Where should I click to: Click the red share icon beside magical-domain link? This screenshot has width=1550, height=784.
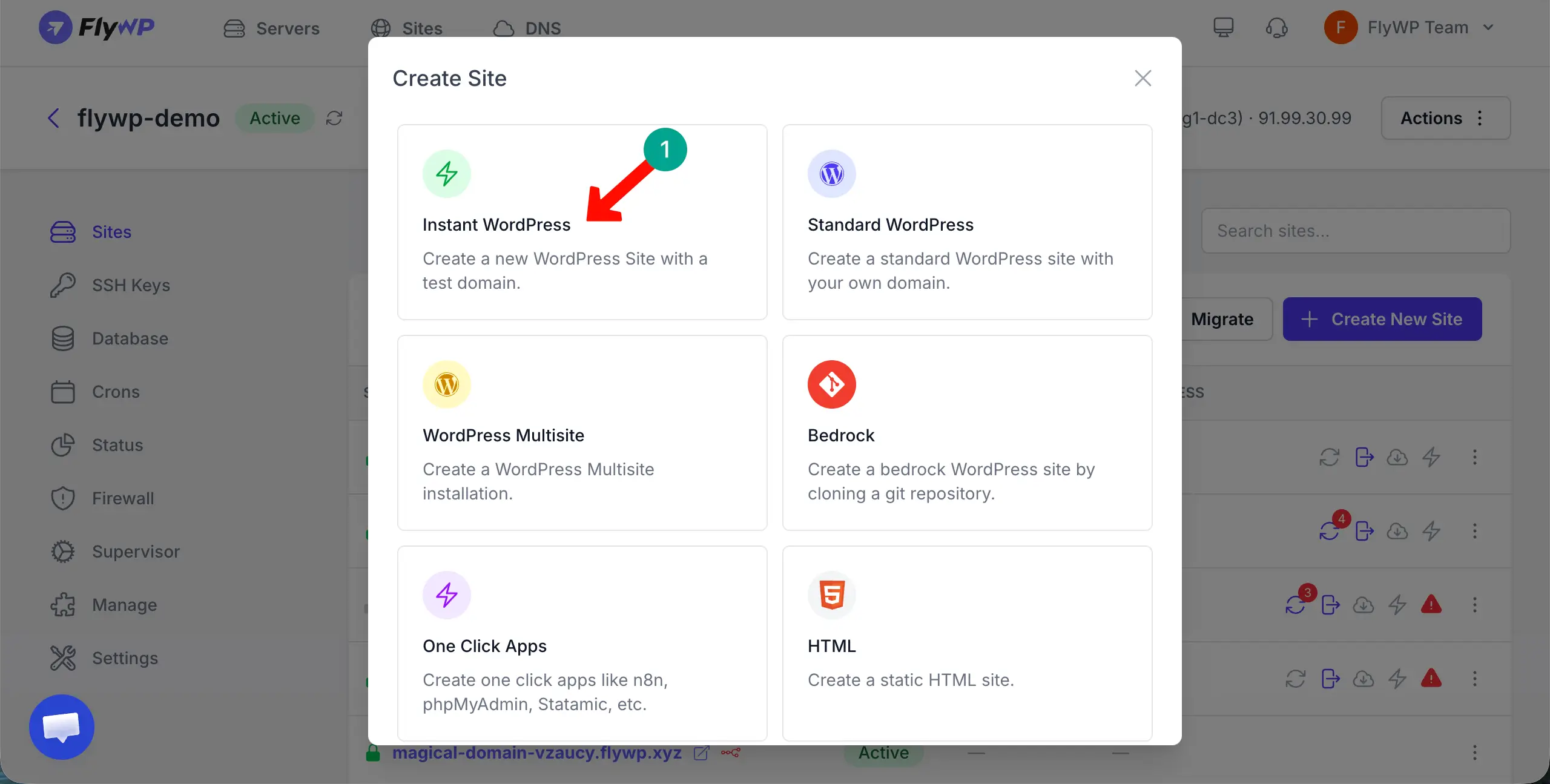click(730, 753)
